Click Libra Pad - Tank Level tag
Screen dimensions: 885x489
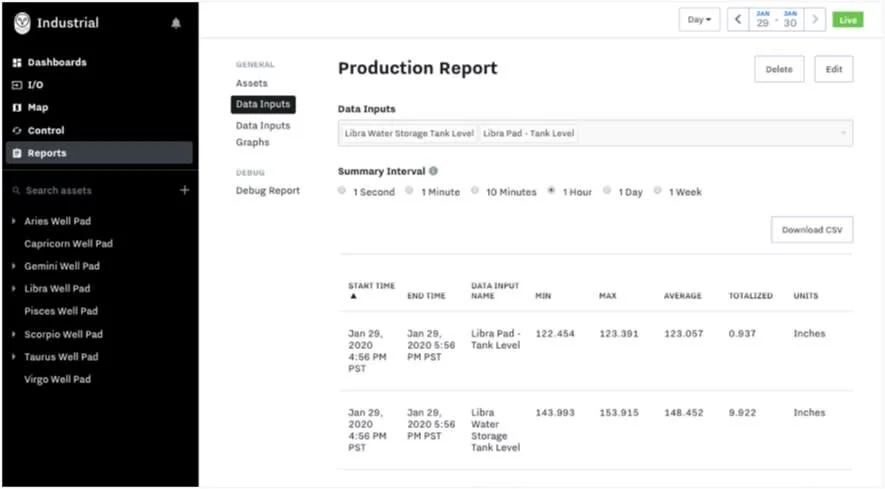pyautogui.click(x=528, y=133)
